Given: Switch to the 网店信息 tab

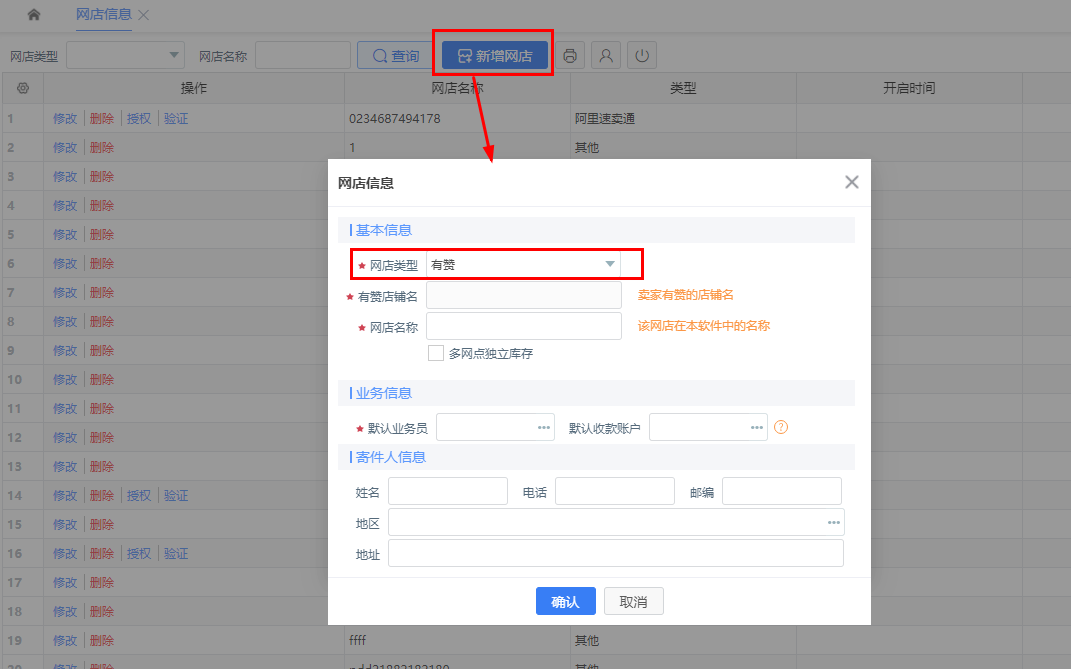Looking at the screenshot, I should coord(103,14).
